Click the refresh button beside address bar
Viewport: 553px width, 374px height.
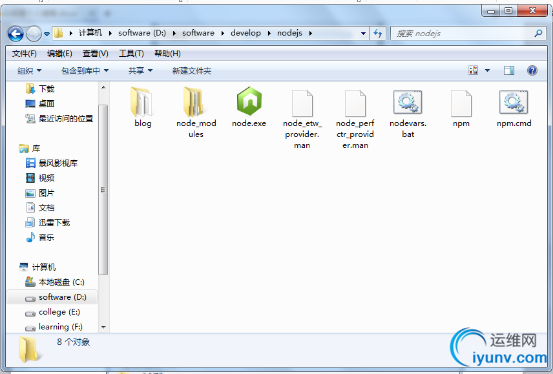click(x=378, y=34)
